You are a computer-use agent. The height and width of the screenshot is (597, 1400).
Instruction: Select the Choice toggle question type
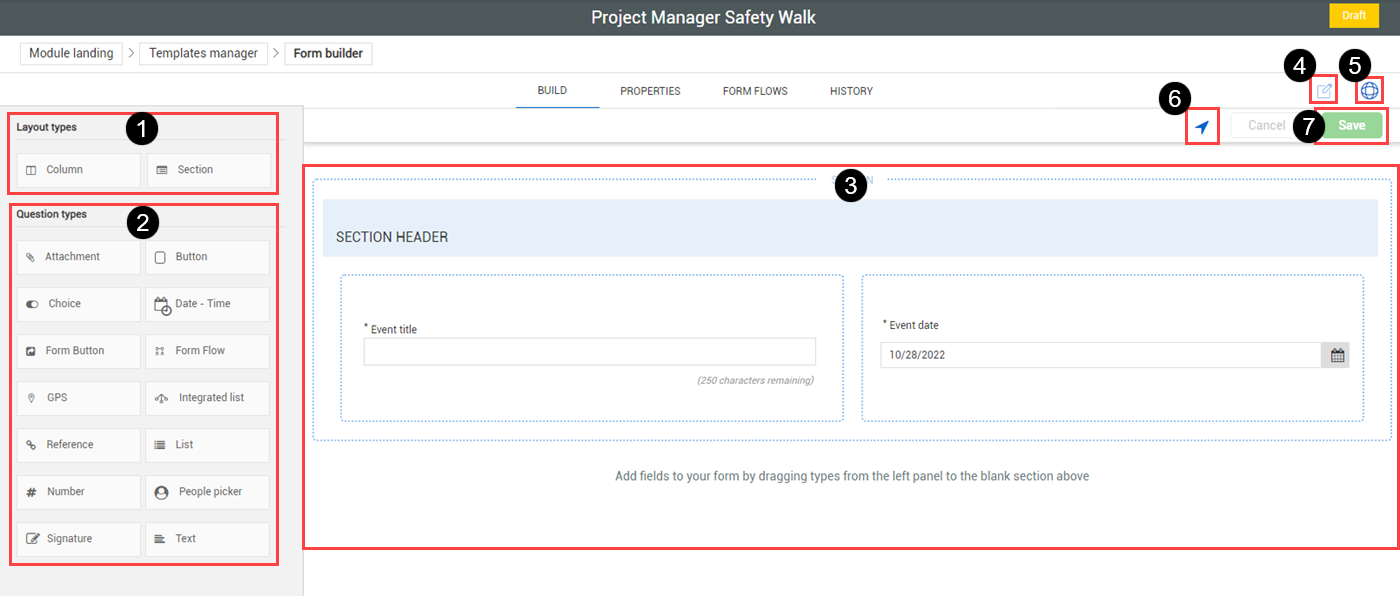[x=79, y=304]
